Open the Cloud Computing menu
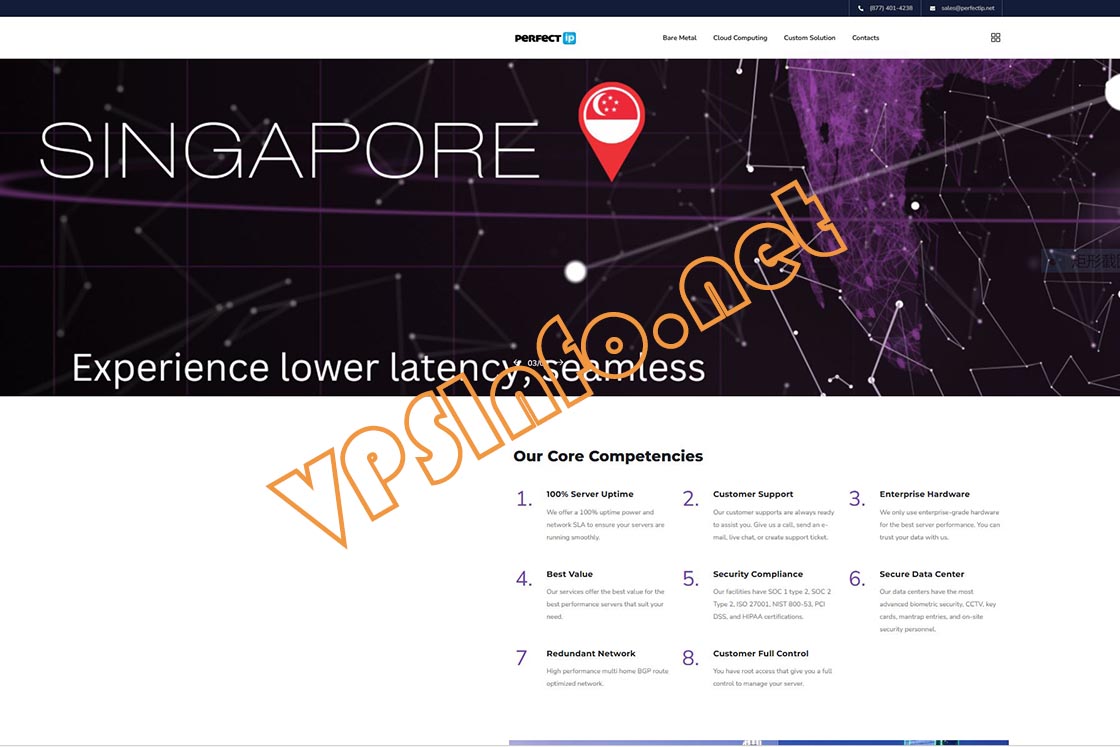The width and height of the screenshot is (1120, 747). click(740, 38)
